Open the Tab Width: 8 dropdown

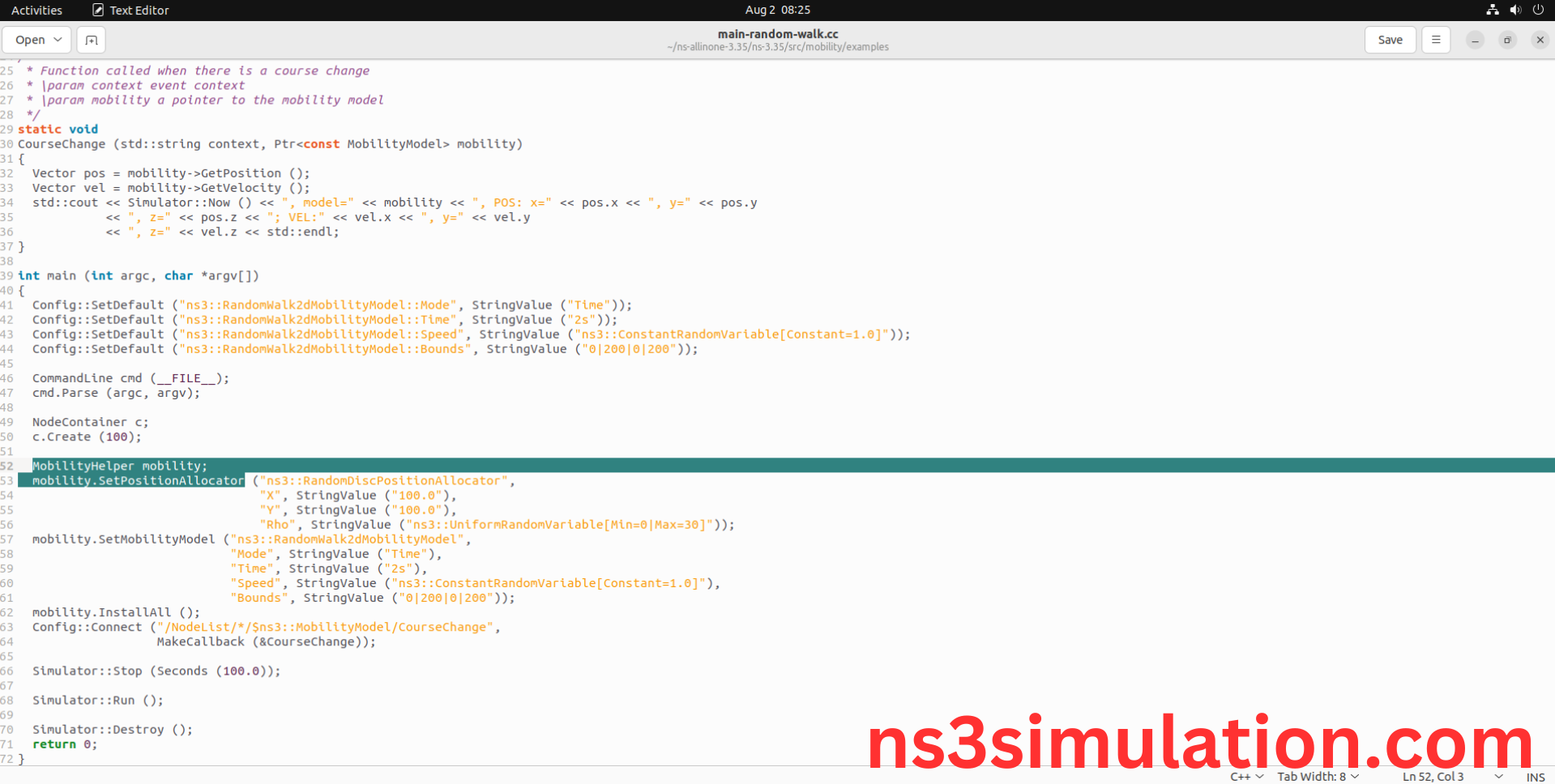1318,777
